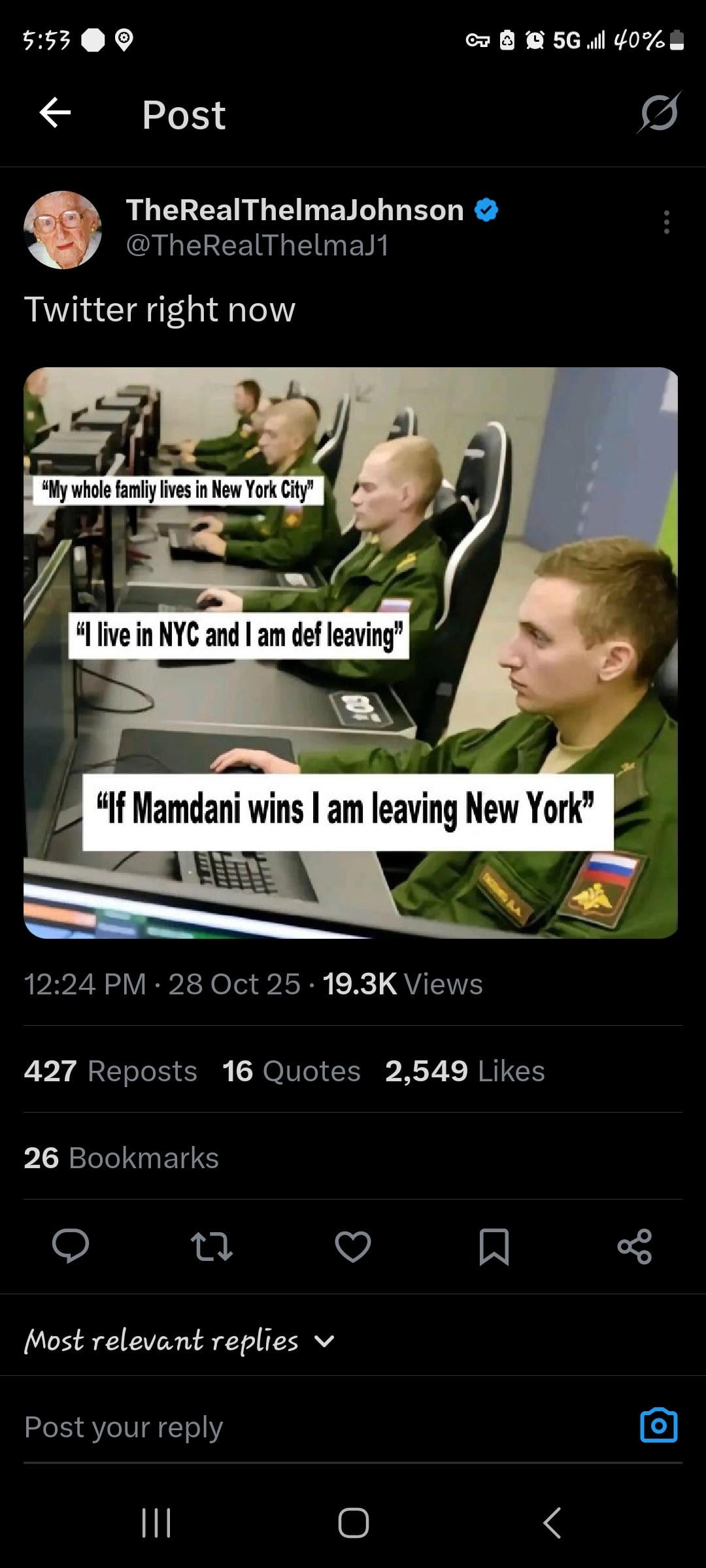Viewport: 706px width, 1568px height.
Task: Expand Most relevant replies sort dropdown
Action: [179, 1341]
